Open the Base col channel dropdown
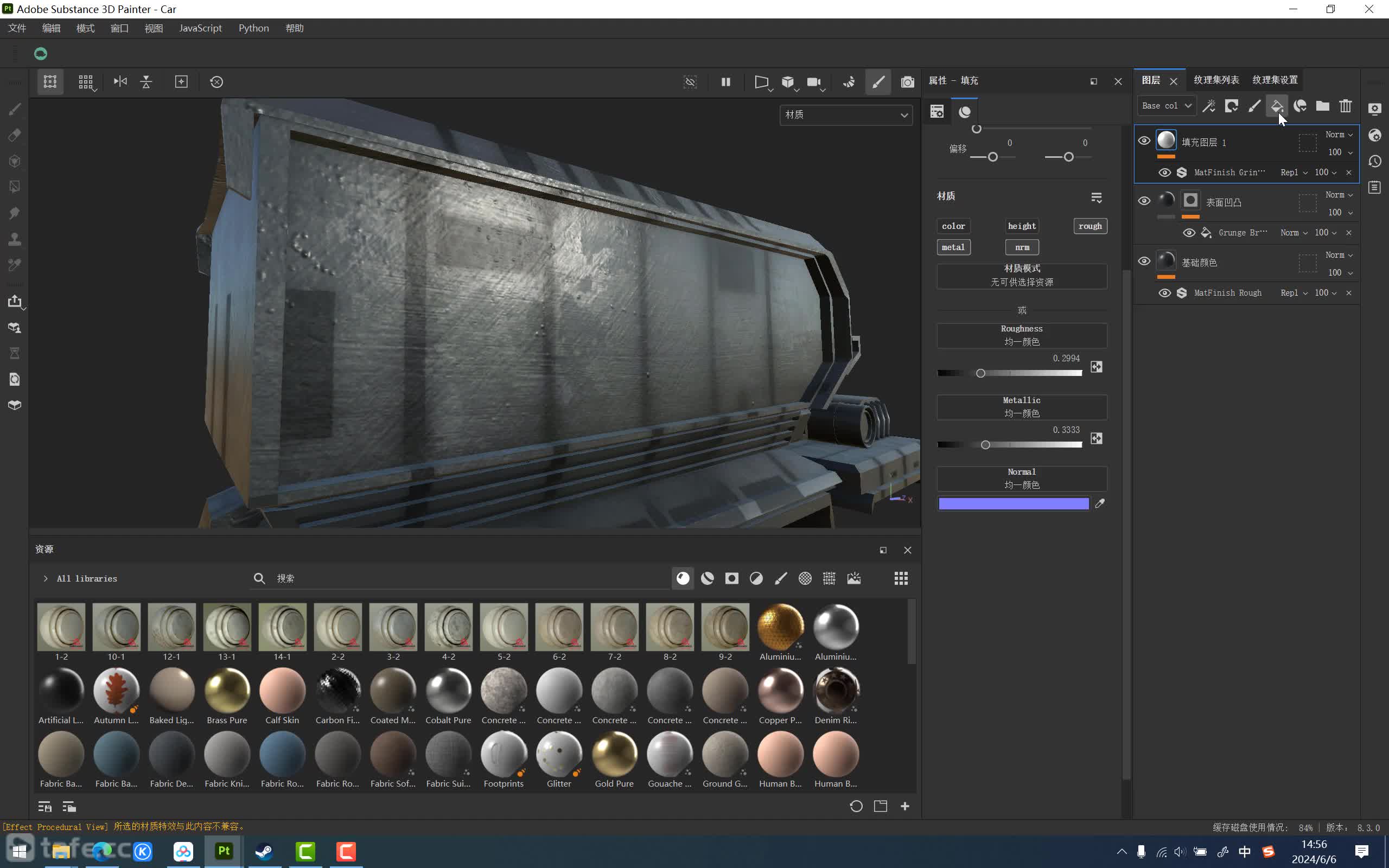 pos(1167,106)
